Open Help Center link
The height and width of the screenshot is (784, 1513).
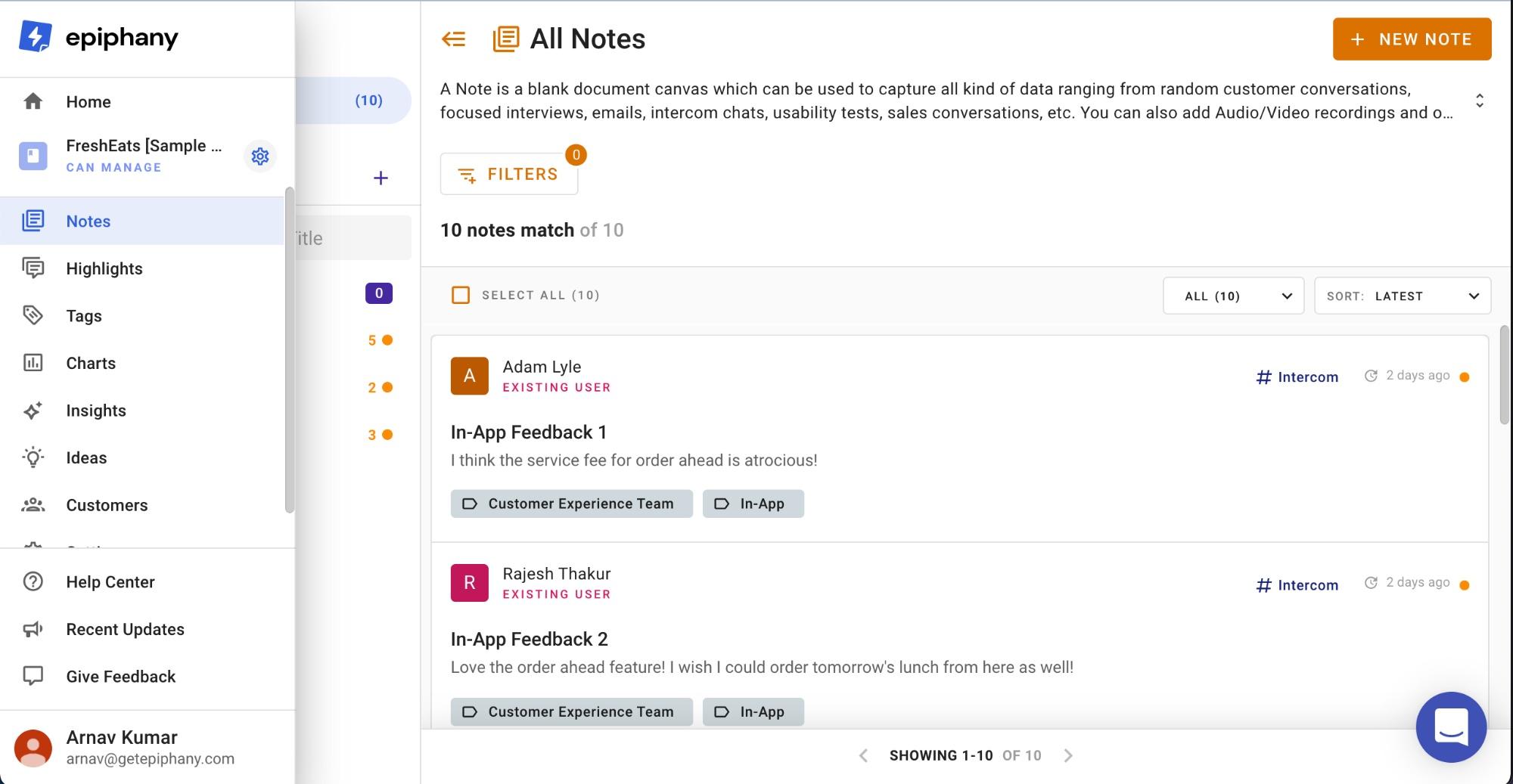tap(110, 582)
